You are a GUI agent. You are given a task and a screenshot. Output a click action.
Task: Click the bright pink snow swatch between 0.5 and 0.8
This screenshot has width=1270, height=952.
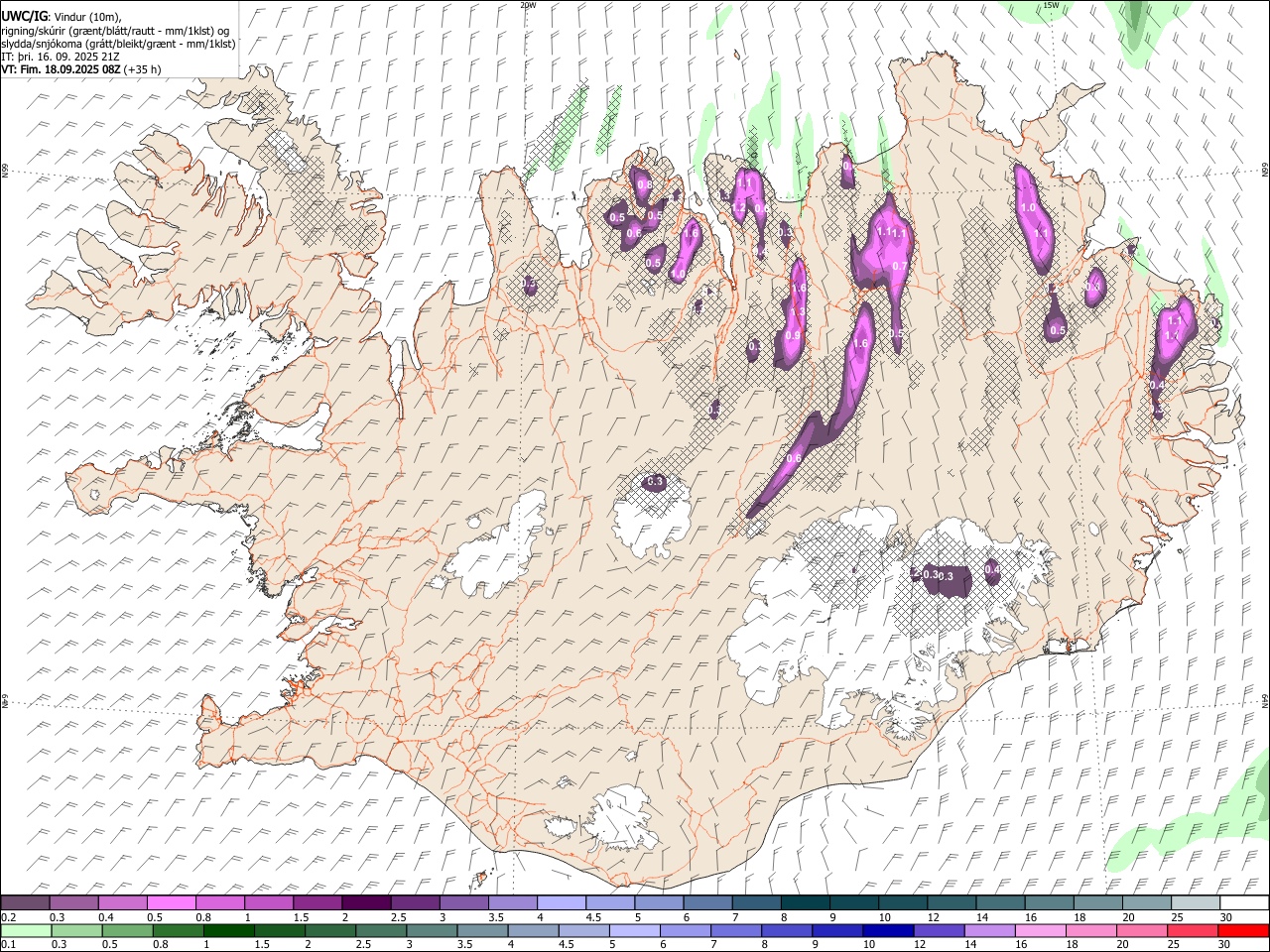171,902
